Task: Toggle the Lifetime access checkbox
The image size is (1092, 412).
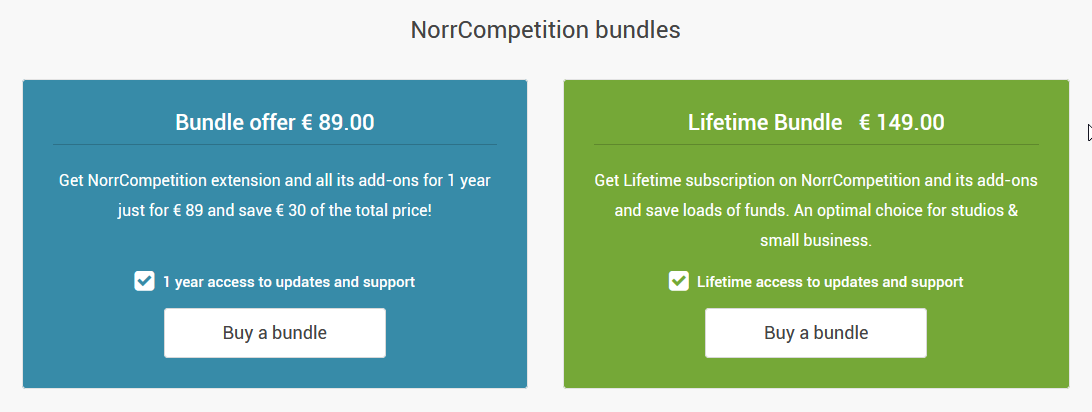Action: [x=679, y=281]
